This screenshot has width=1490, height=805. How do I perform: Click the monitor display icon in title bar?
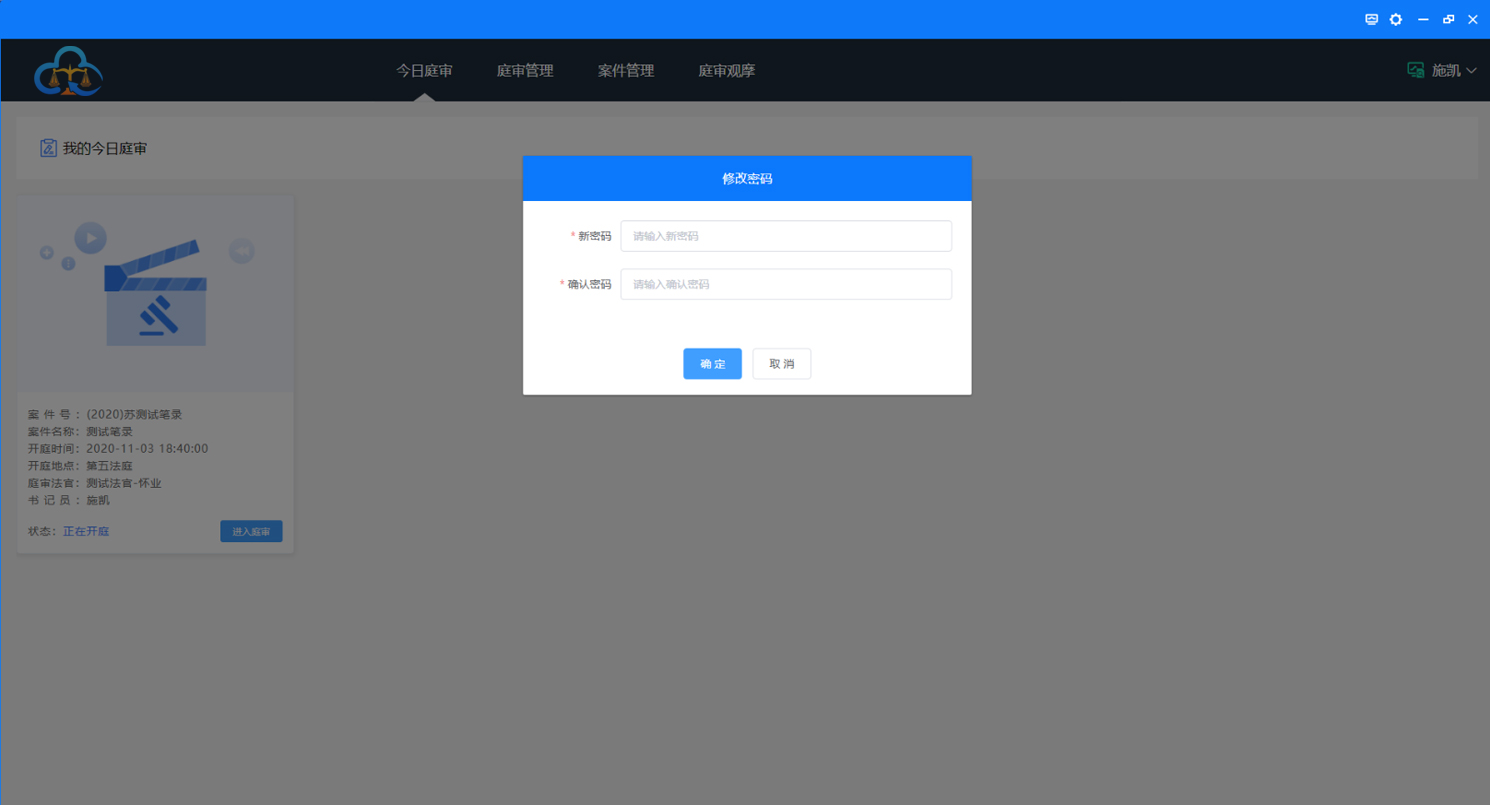[1371, 19]
